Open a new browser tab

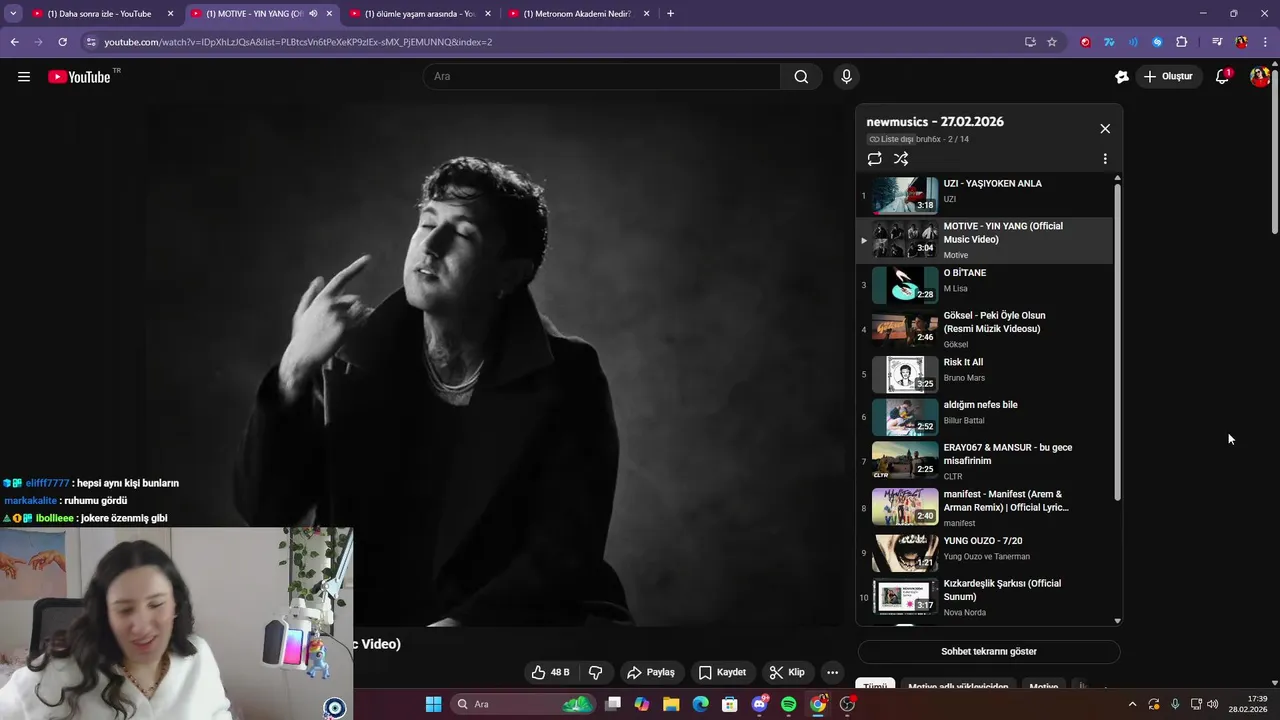pyautogui.click(x=670, y=14)
